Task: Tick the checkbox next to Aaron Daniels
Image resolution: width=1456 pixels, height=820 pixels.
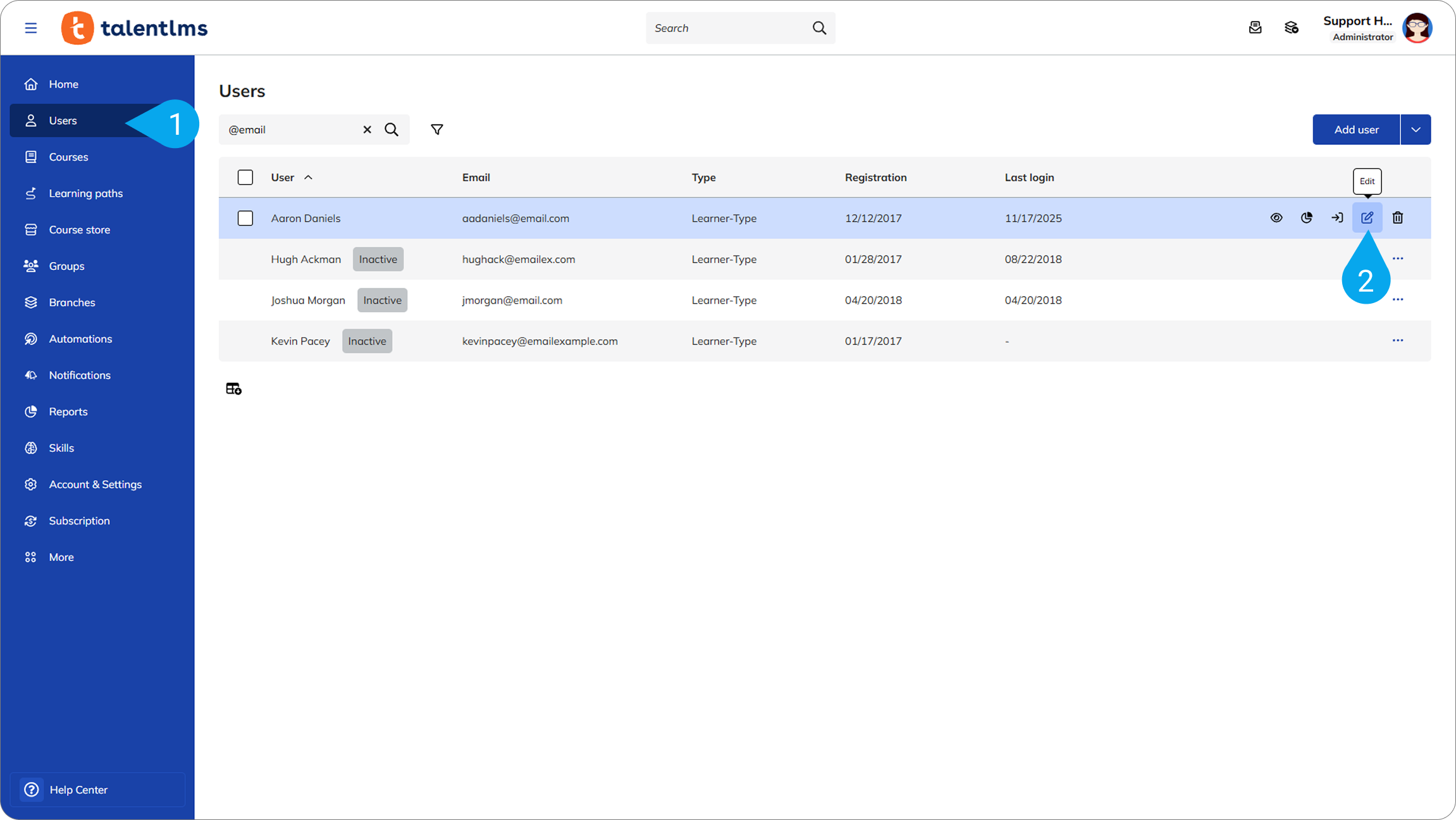Action: pos(245,218)
